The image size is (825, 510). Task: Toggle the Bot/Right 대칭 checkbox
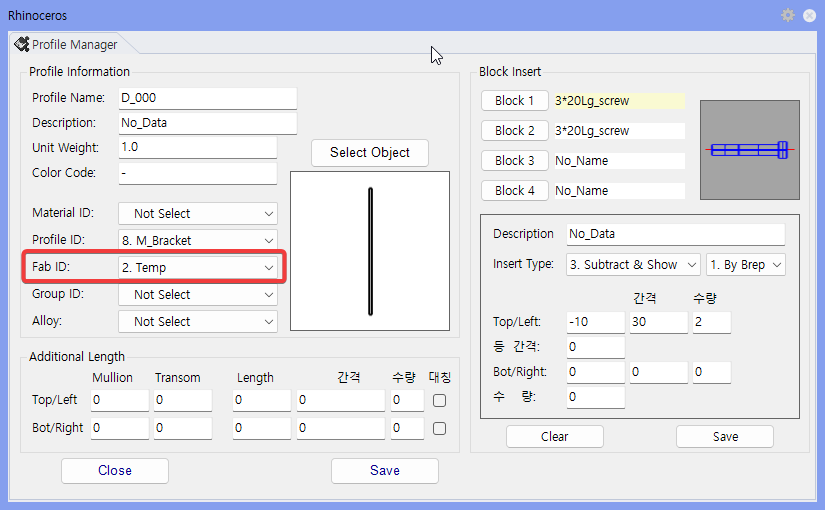coord(439,428)
